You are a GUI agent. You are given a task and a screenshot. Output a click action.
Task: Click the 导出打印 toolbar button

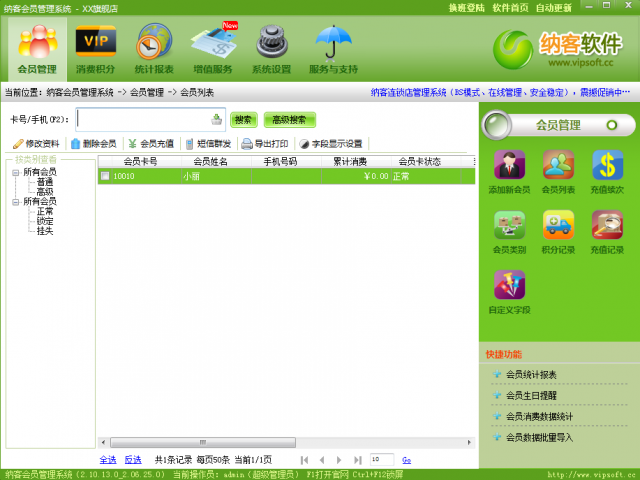coord(265,144)
